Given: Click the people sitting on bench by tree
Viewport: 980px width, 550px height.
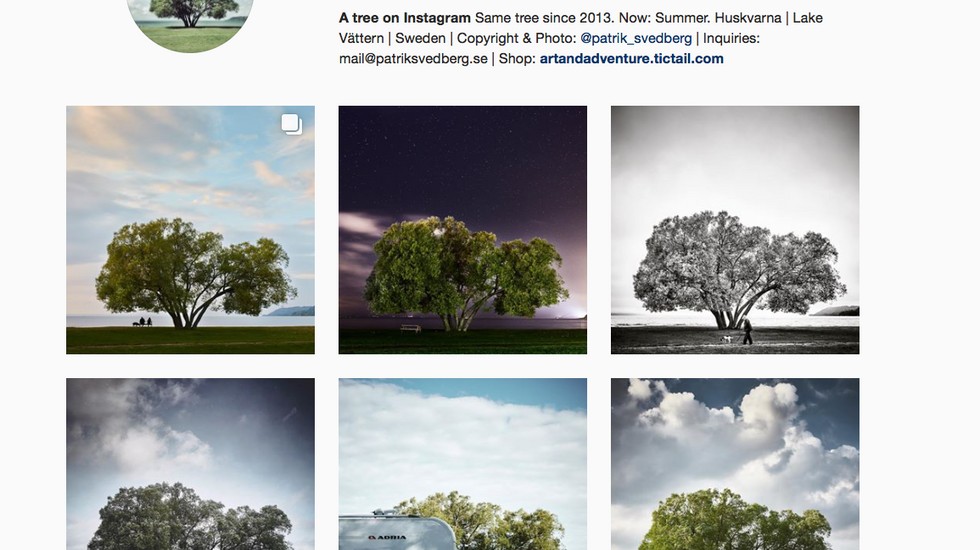Looking at the screenshot, I should pos(143,322).
